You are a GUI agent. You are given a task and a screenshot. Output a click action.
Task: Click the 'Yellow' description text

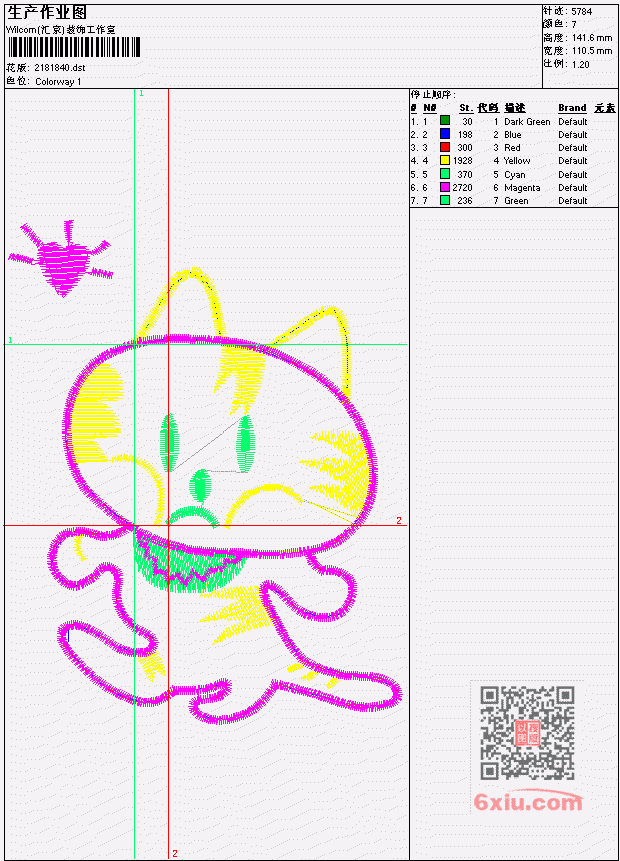pyautogui.click(x=517, y=161)
